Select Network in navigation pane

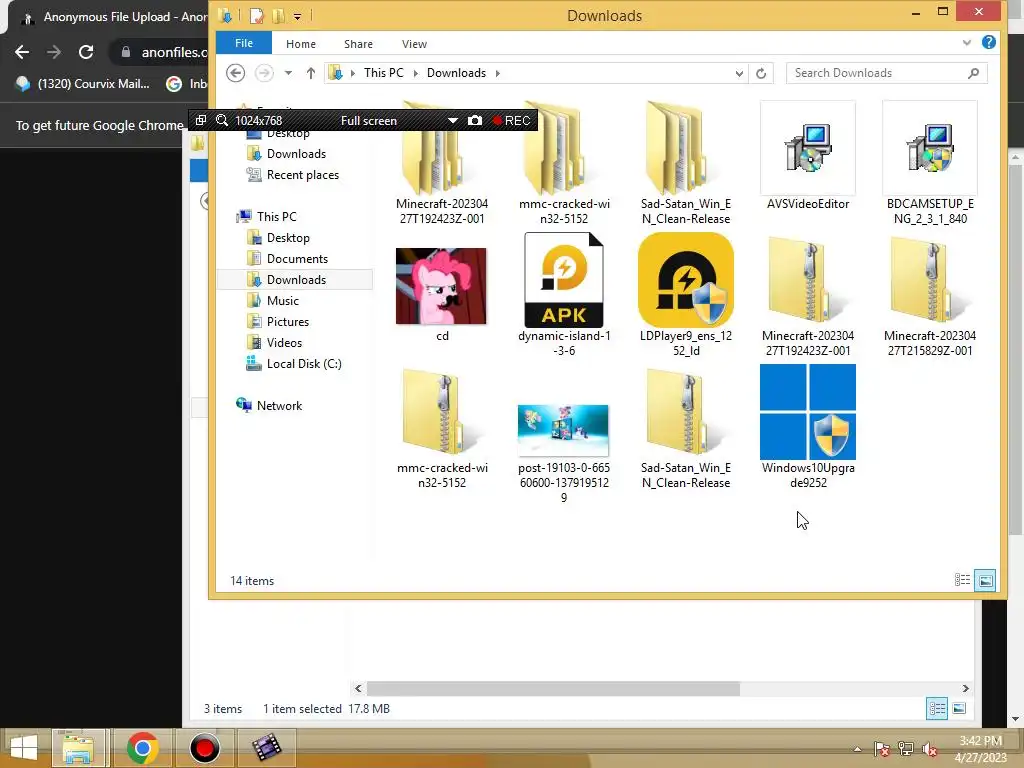pyautogui.click(x=279, y=406)
